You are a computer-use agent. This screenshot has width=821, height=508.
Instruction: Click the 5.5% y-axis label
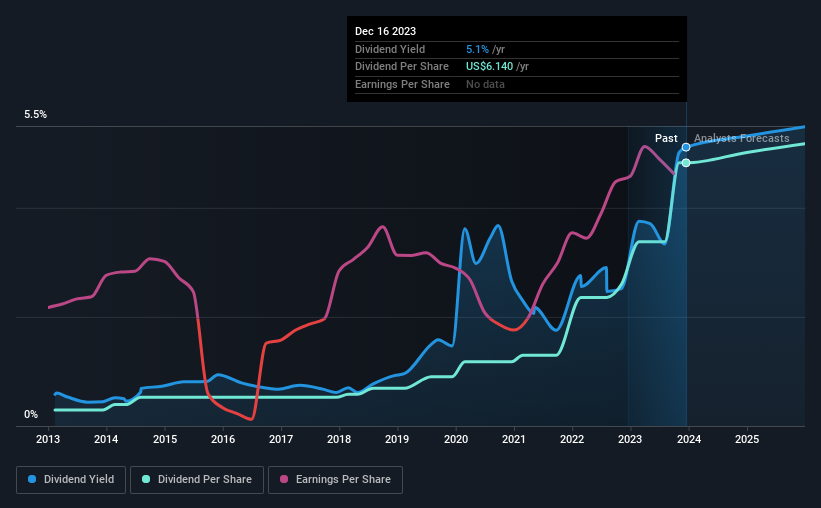36,115
